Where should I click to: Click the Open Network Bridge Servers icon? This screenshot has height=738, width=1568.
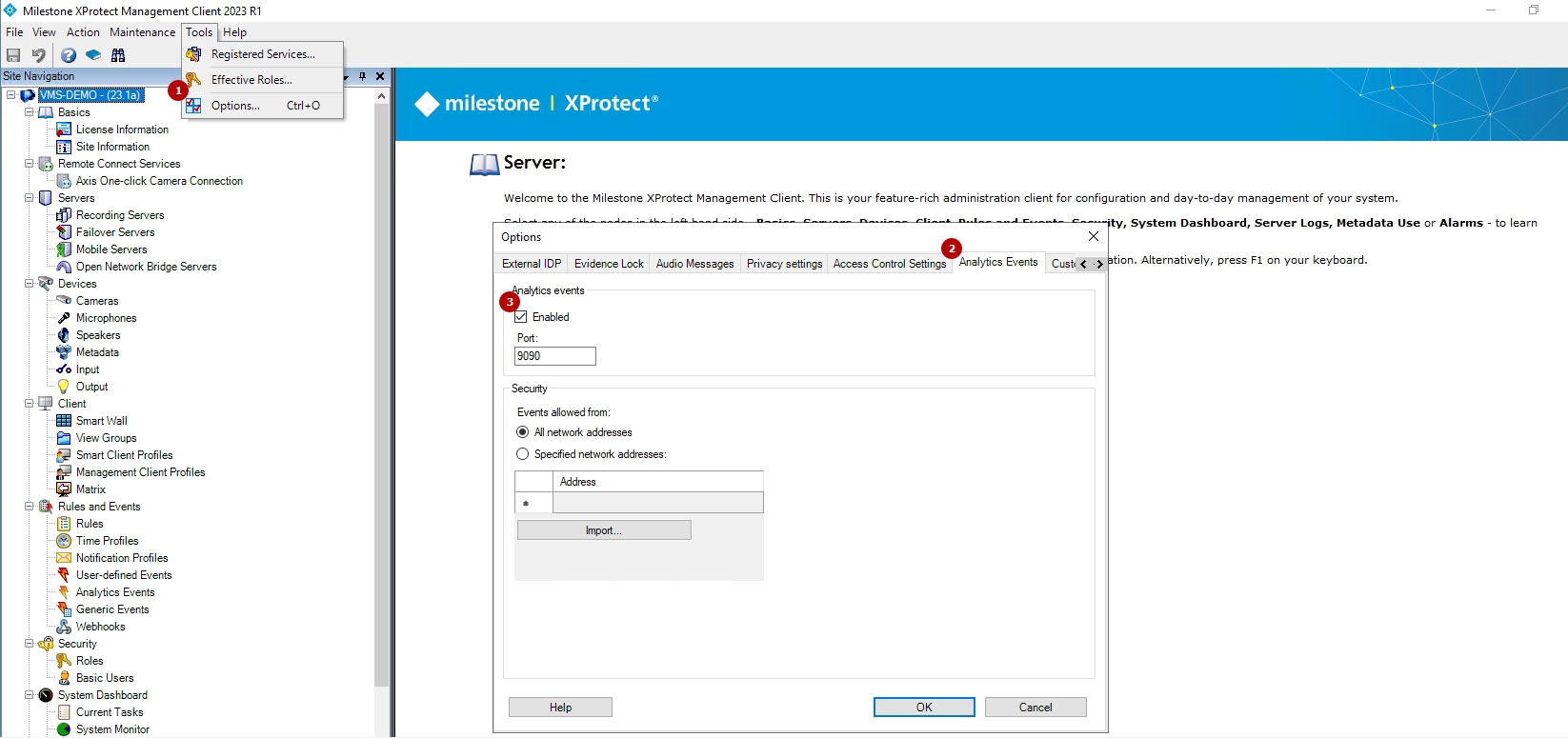coord(64,267)
